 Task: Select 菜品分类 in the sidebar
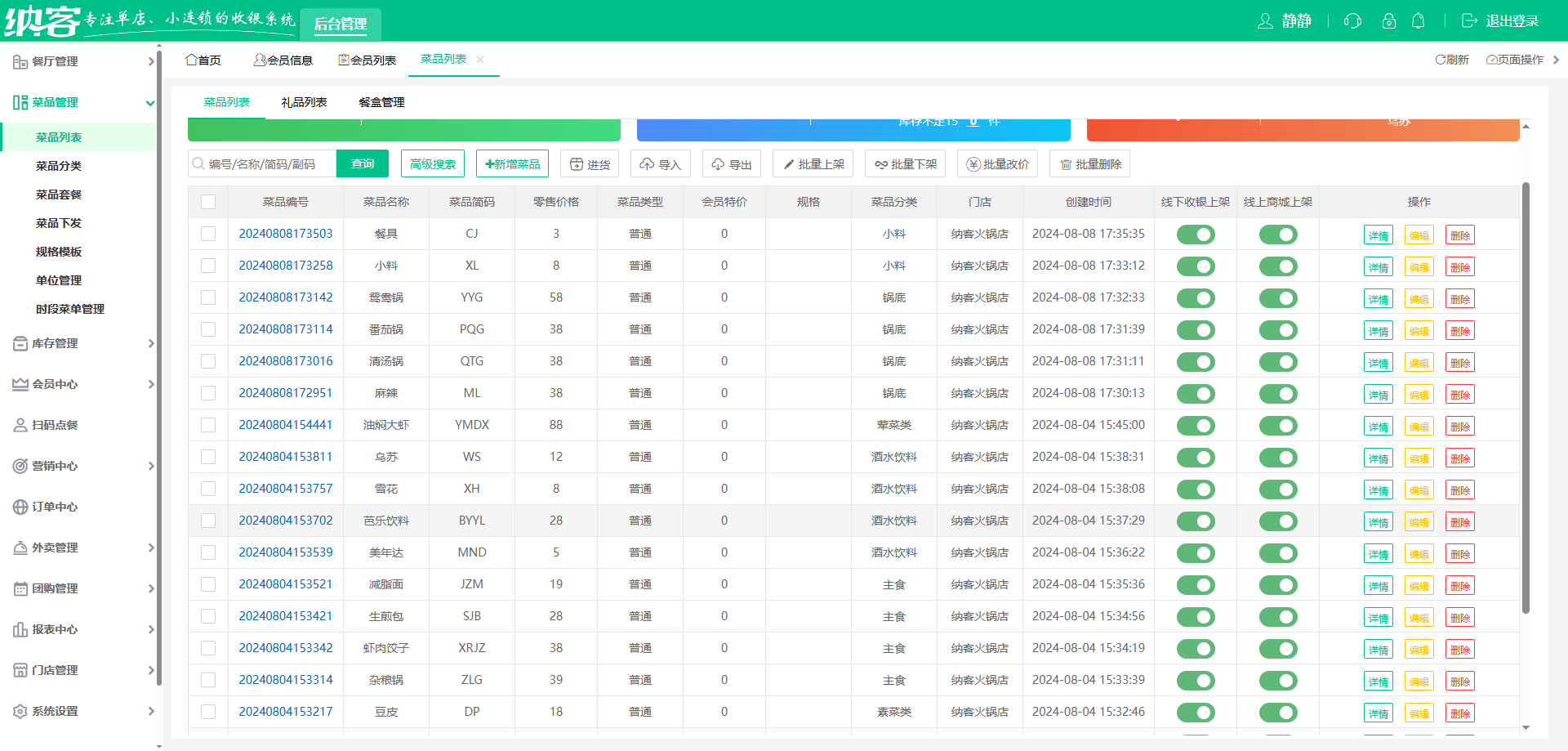59,166
